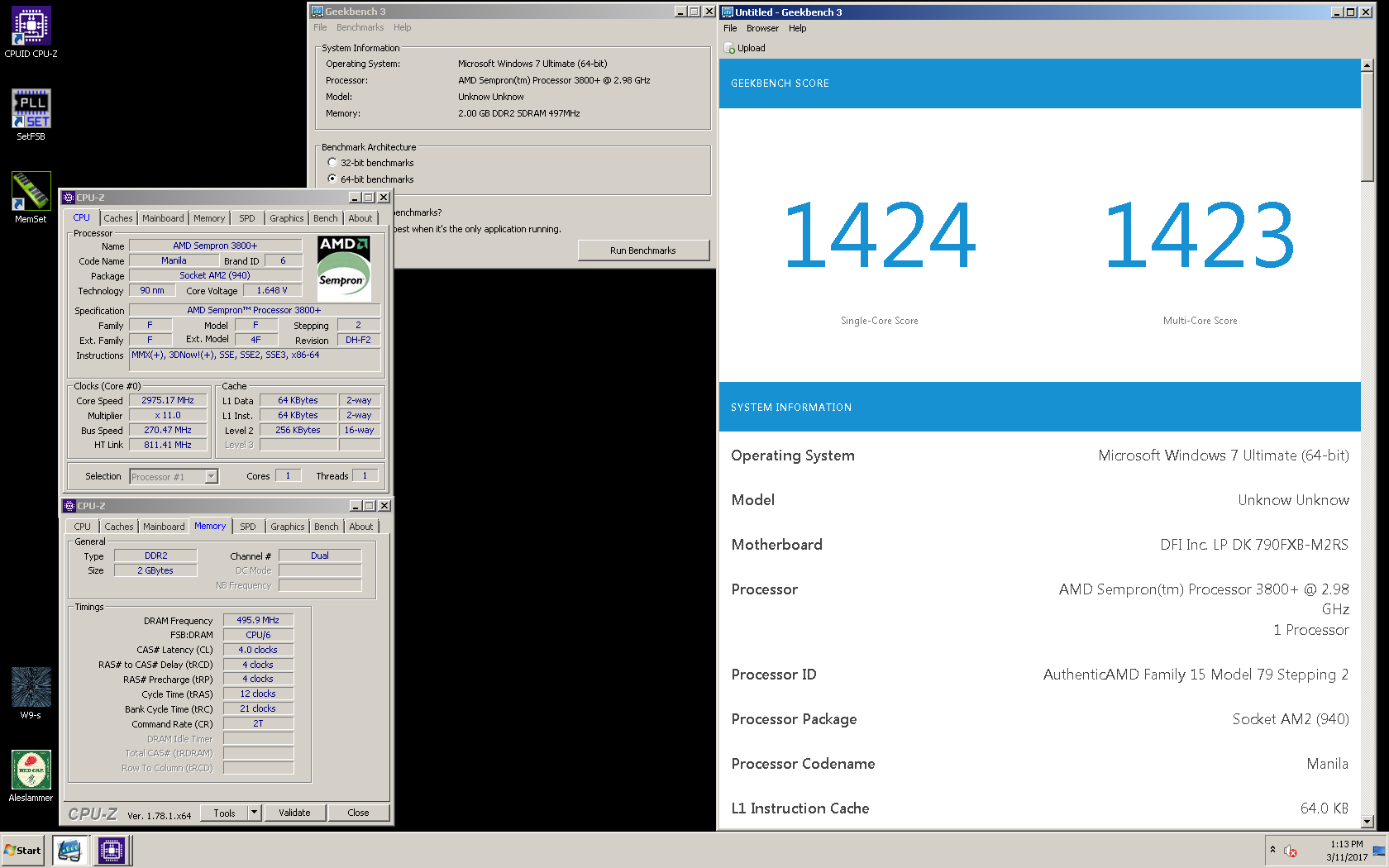Click the multi-core score 1423
Viewport: 1389px width, 868px height.
(x=1200, y=236)
